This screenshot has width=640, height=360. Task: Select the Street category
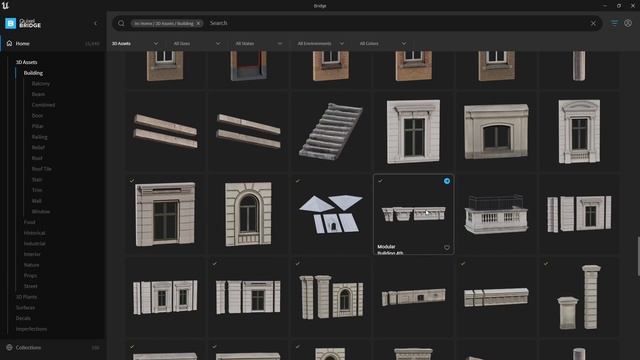tap(31, 286)
